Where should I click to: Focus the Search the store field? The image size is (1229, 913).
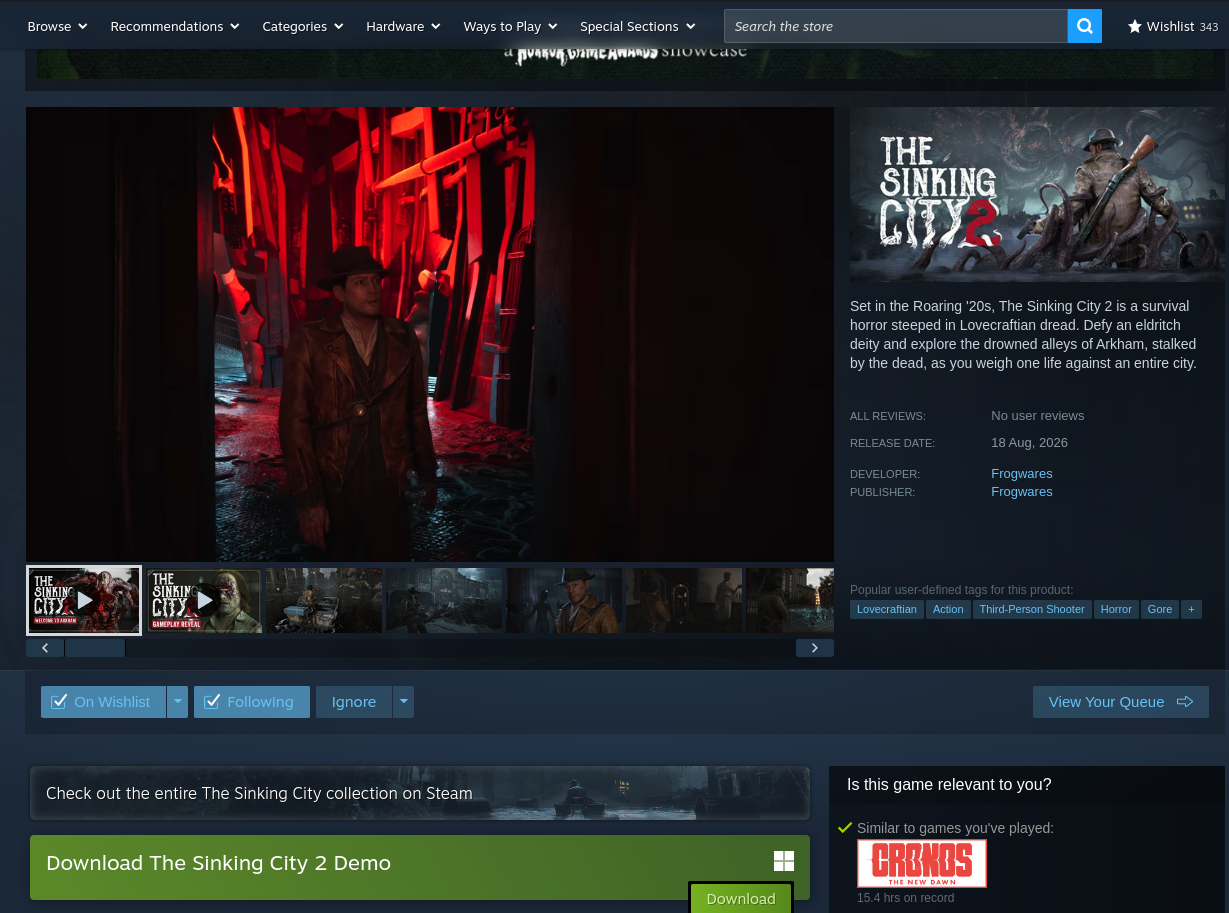click(x=896, y=26)
